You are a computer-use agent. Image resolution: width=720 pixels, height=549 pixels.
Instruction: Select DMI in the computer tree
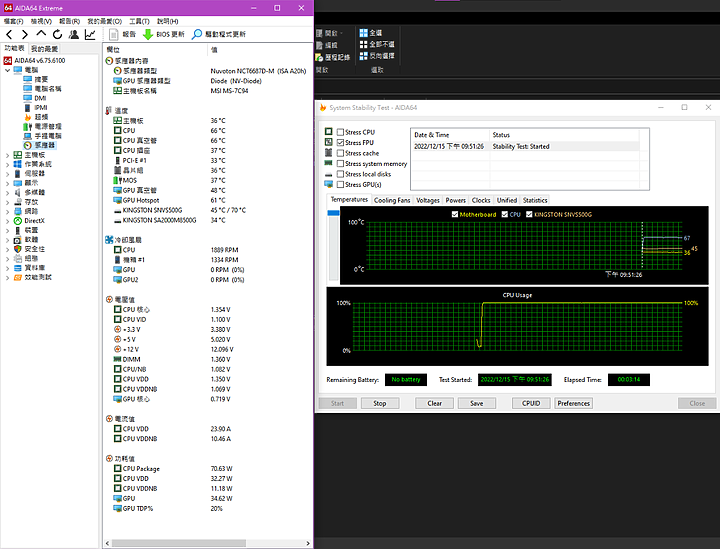[40, 98]
